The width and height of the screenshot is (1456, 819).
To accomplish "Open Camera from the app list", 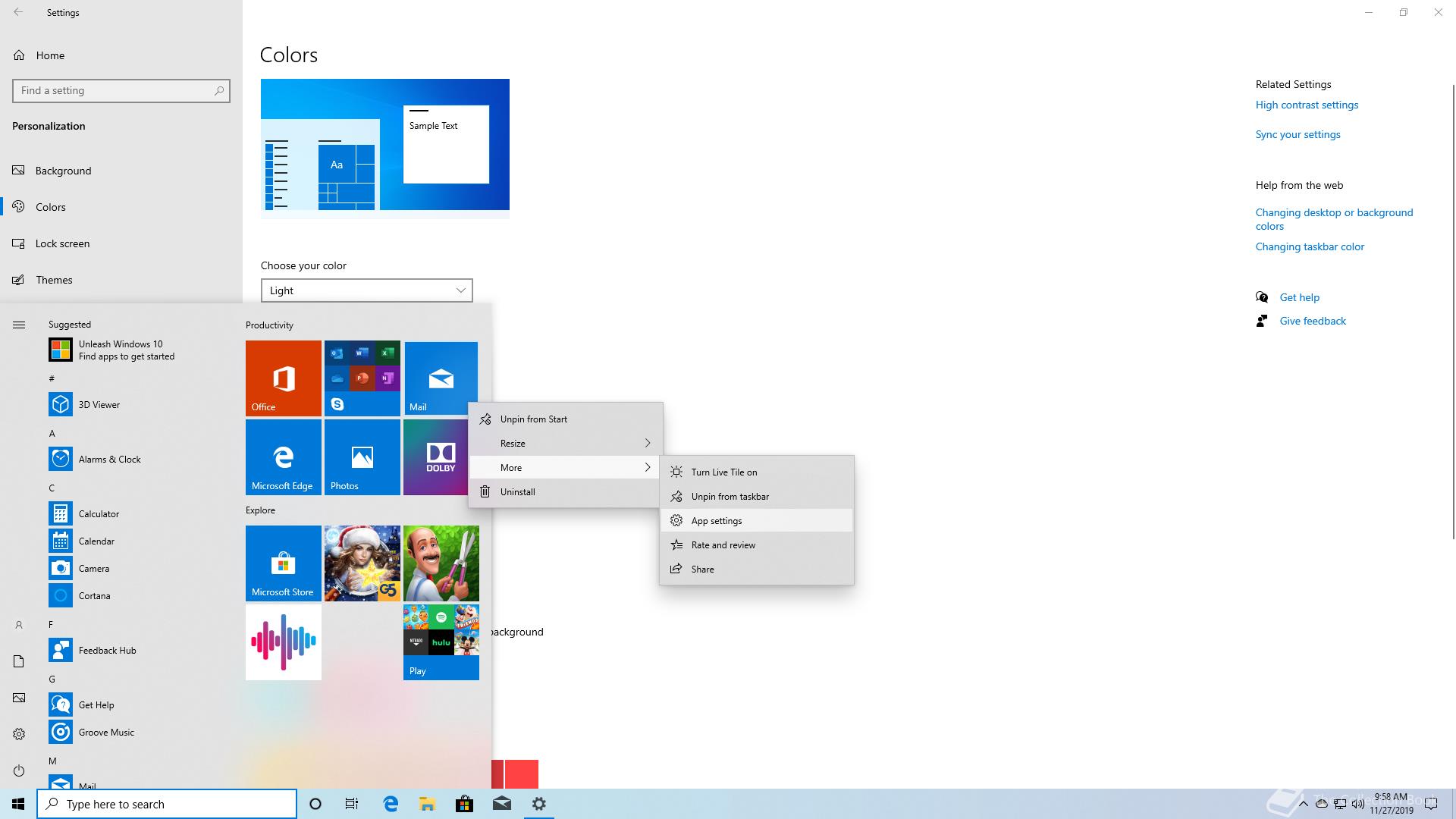I will [x=140, y=568].
